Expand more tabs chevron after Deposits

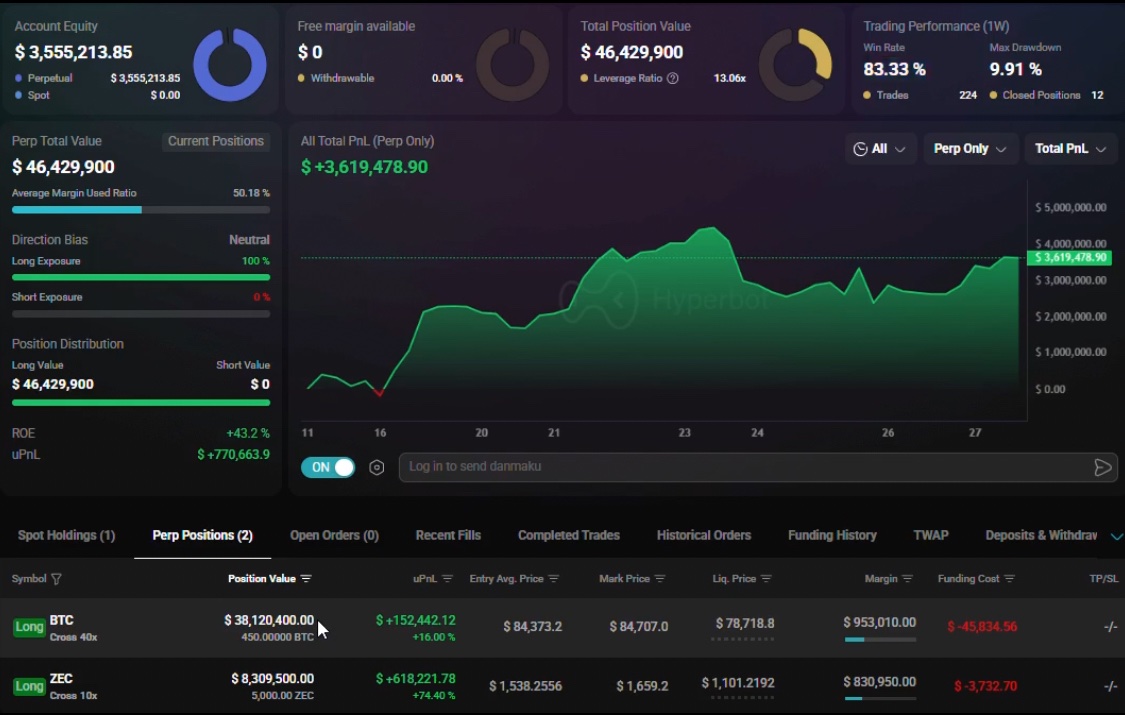pyautogui.click(x=1116, y=536)
